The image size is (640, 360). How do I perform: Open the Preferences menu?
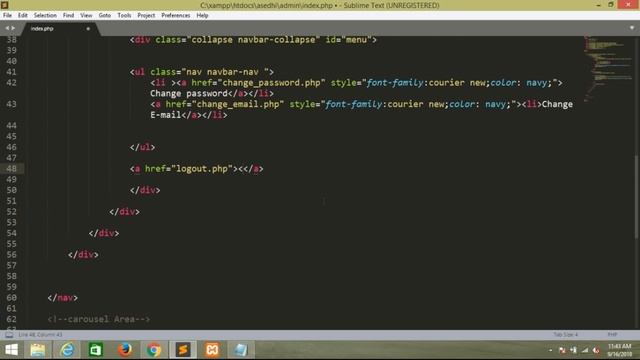[176, 16]
